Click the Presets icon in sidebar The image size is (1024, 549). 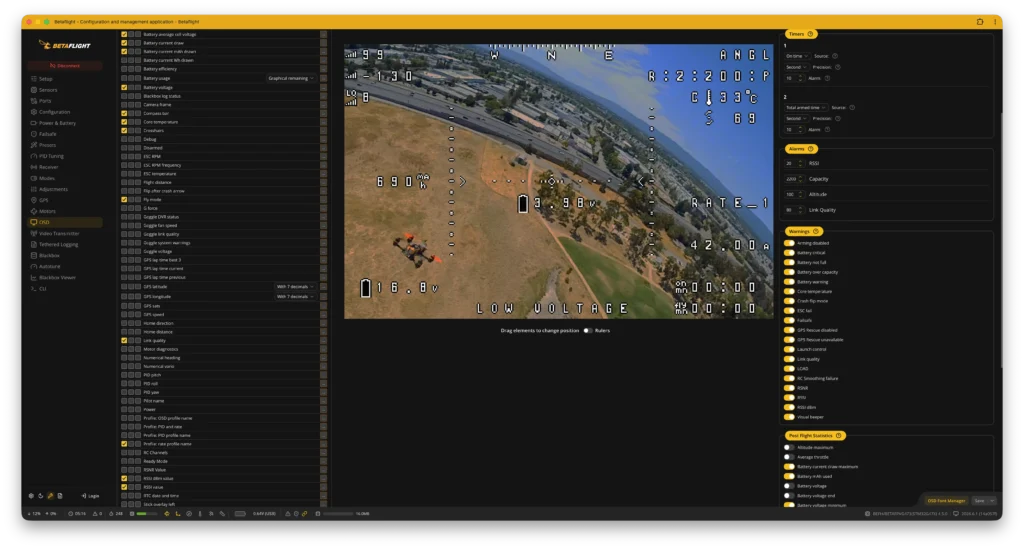34,145
